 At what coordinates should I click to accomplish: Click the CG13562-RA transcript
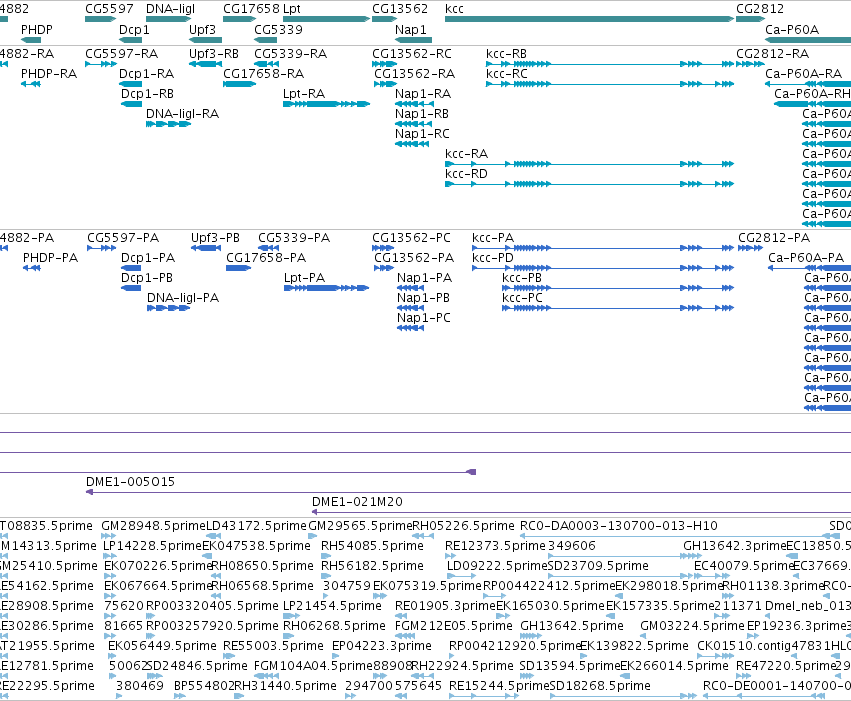(x=386, y=84)
